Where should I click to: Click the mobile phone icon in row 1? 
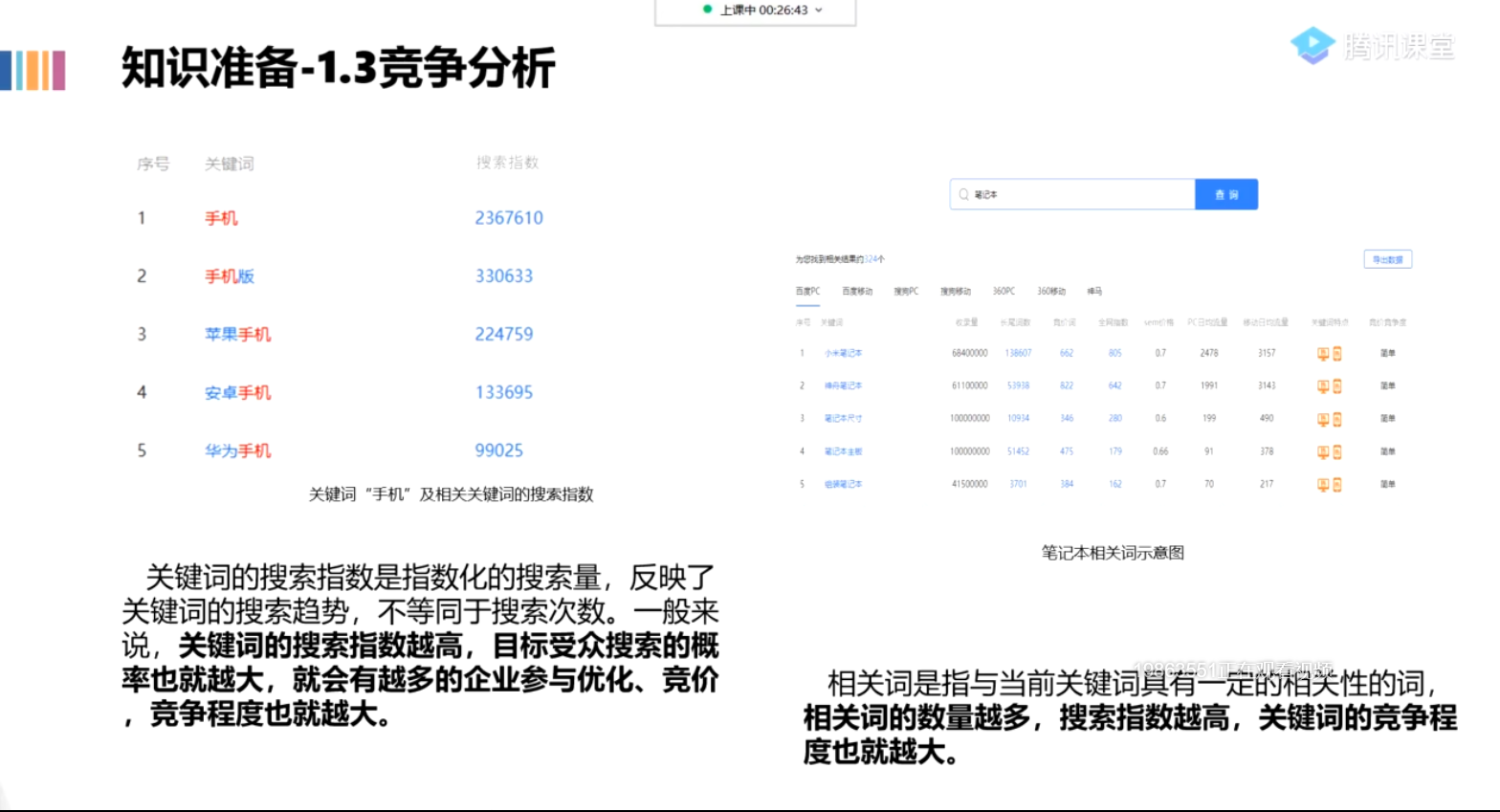(x=1337, y=354)
